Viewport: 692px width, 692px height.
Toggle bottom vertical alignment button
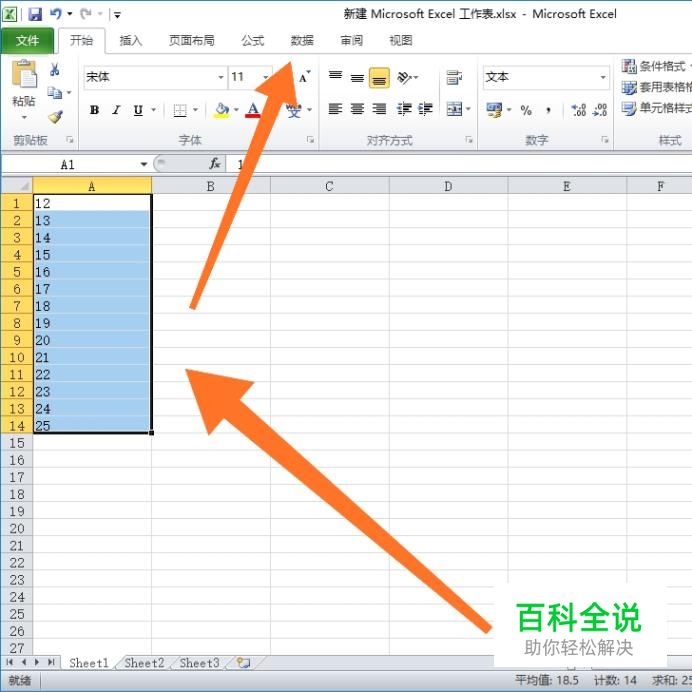click(379, 78)
